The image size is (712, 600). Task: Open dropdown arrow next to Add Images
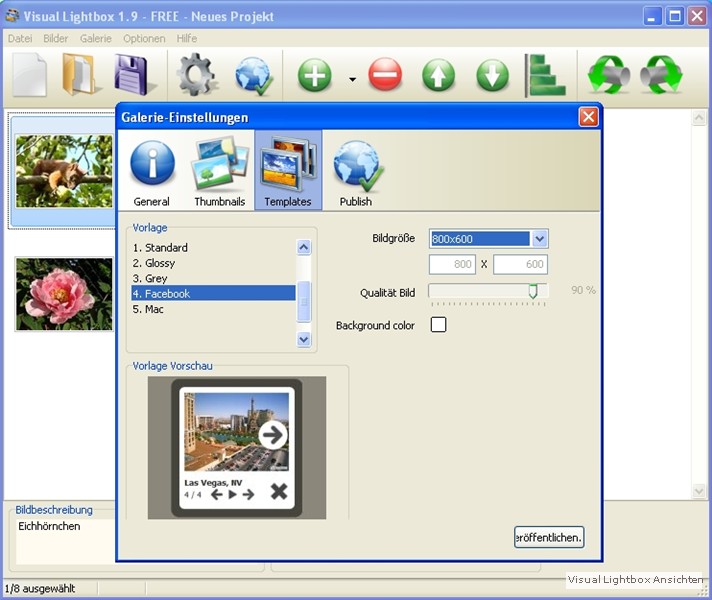pos(352,78)
